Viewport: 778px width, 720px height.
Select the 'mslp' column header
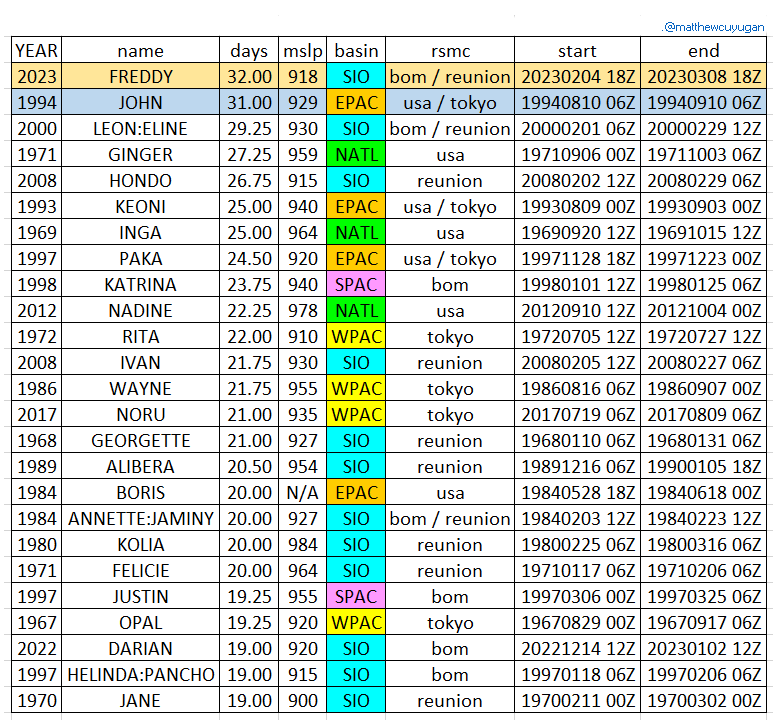(304, 51)
